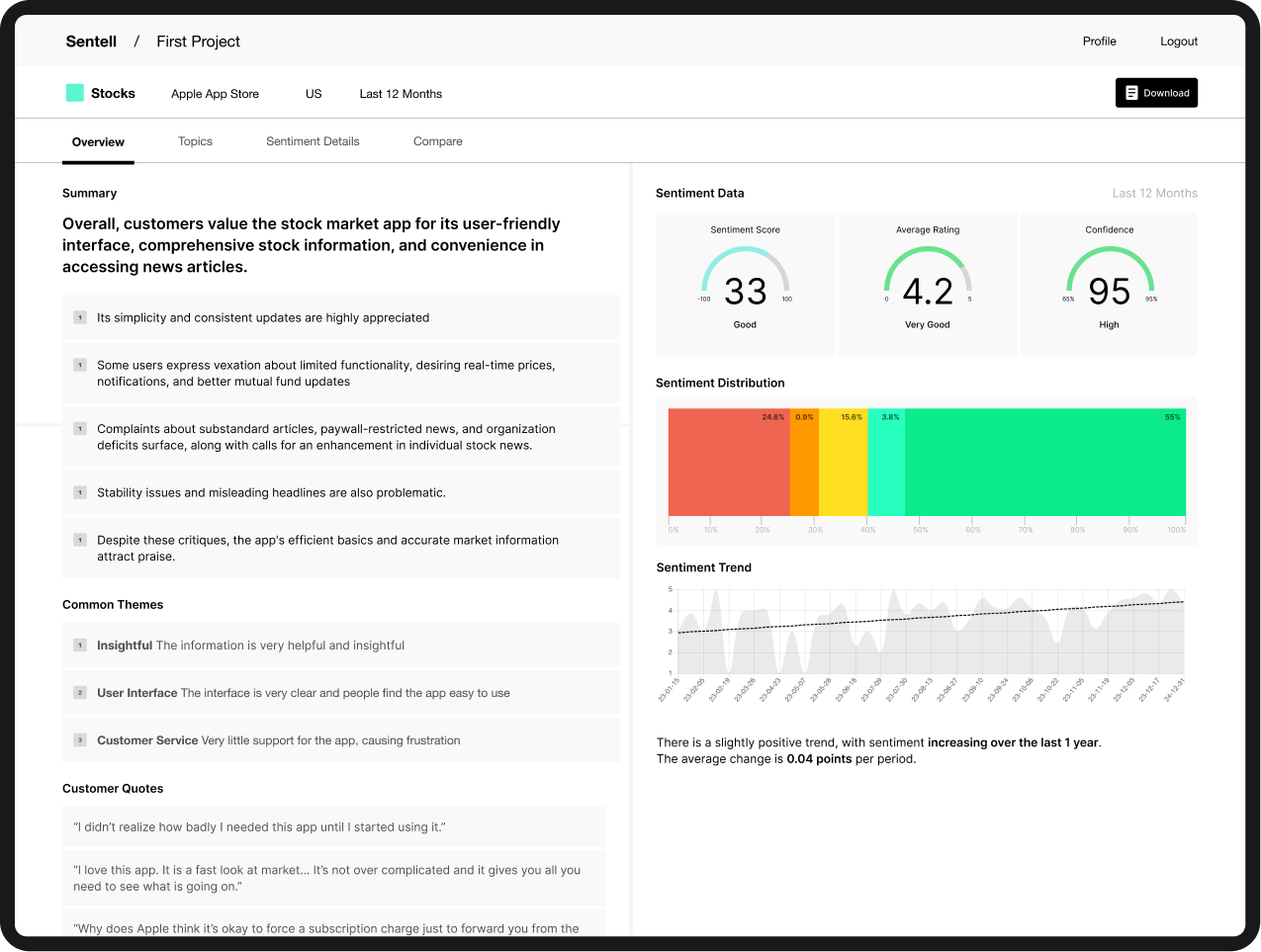Click the document icon in Download button
1261x952 pixels.
[1131, 93]
